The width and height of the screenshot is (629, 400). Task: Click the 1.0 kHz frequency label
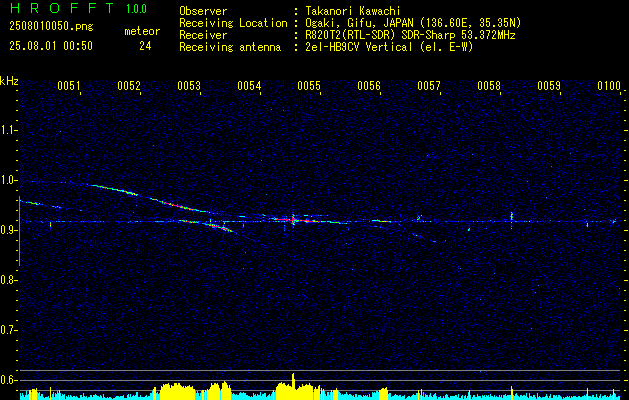click(8, 181)
